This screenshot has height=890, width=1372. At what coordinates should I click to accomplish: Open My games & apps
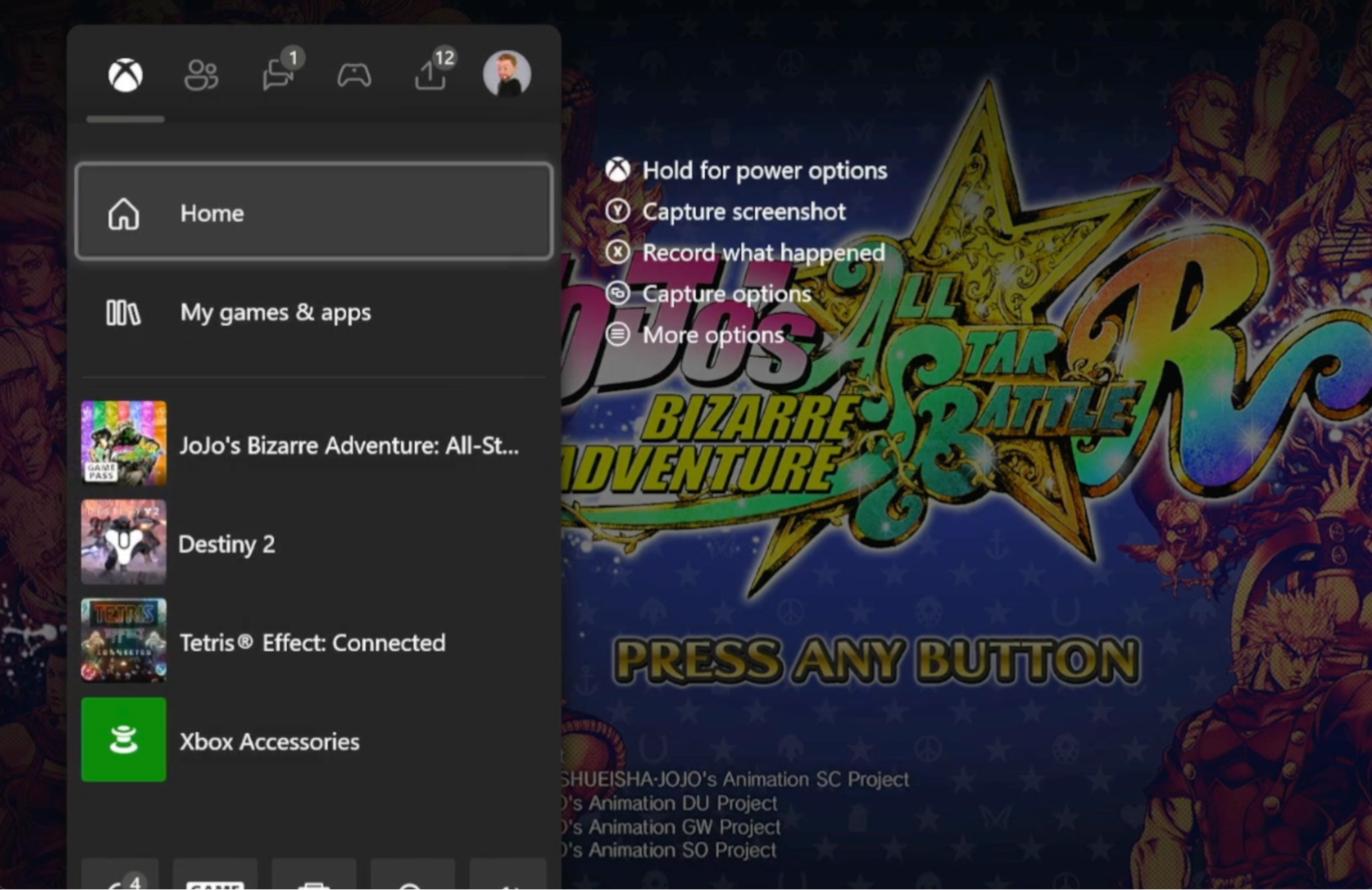point(275,313)
